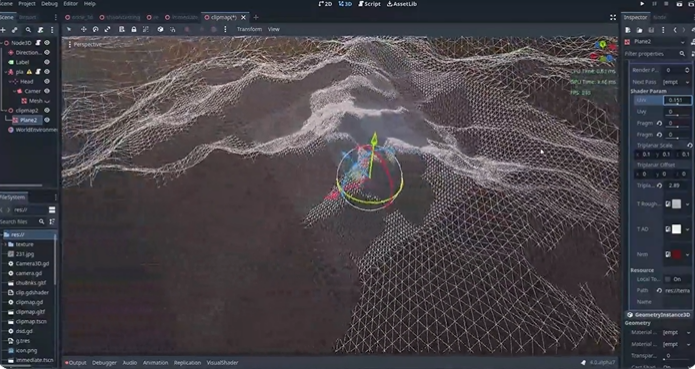Viewport: 695px width, 369px height.
Task: Open the Transform menu in viewport toolbar
Action: (x=249, y=29)
